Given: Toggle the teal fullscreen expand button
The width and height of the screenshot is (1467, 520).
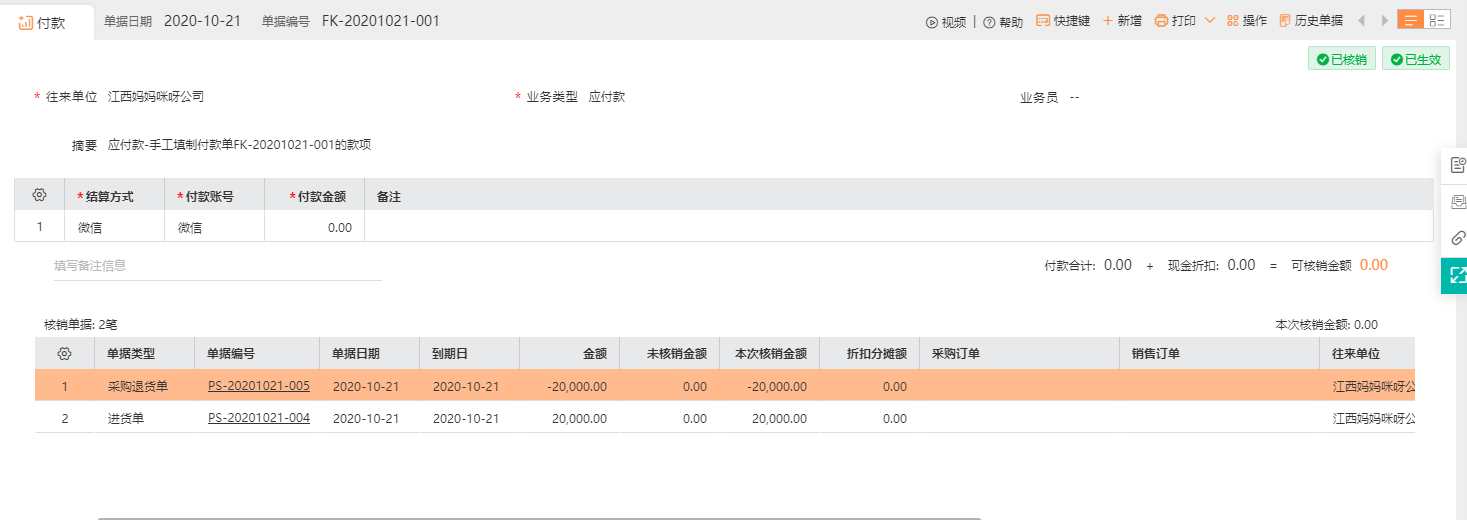Looking at the screenshot, I should click(1456, 274).
